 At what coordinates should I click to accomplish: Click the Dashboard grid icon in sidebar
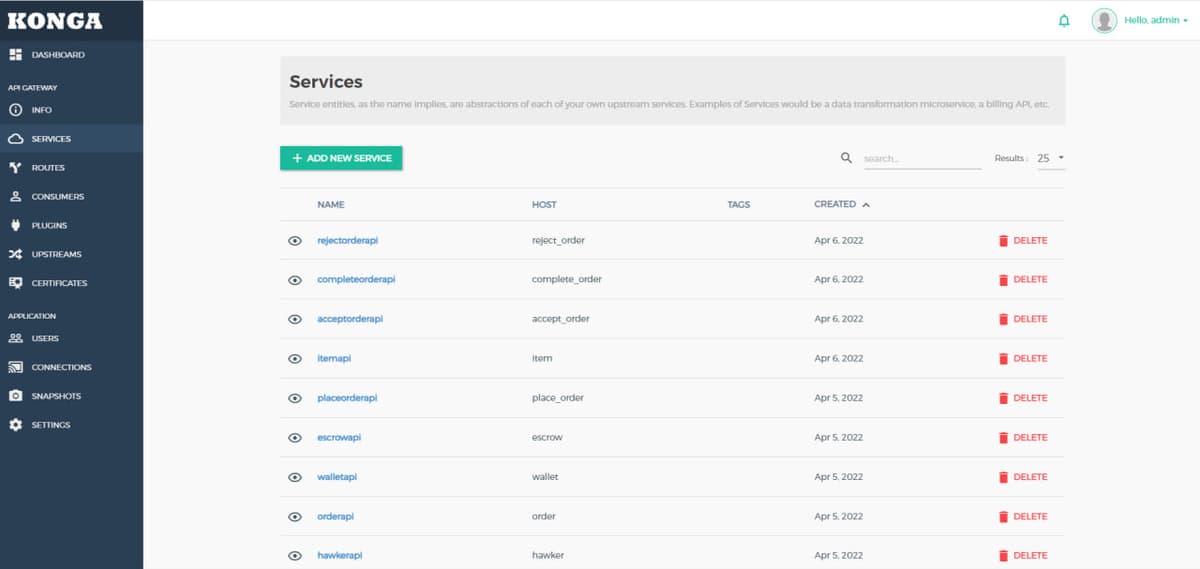[15, 54]
